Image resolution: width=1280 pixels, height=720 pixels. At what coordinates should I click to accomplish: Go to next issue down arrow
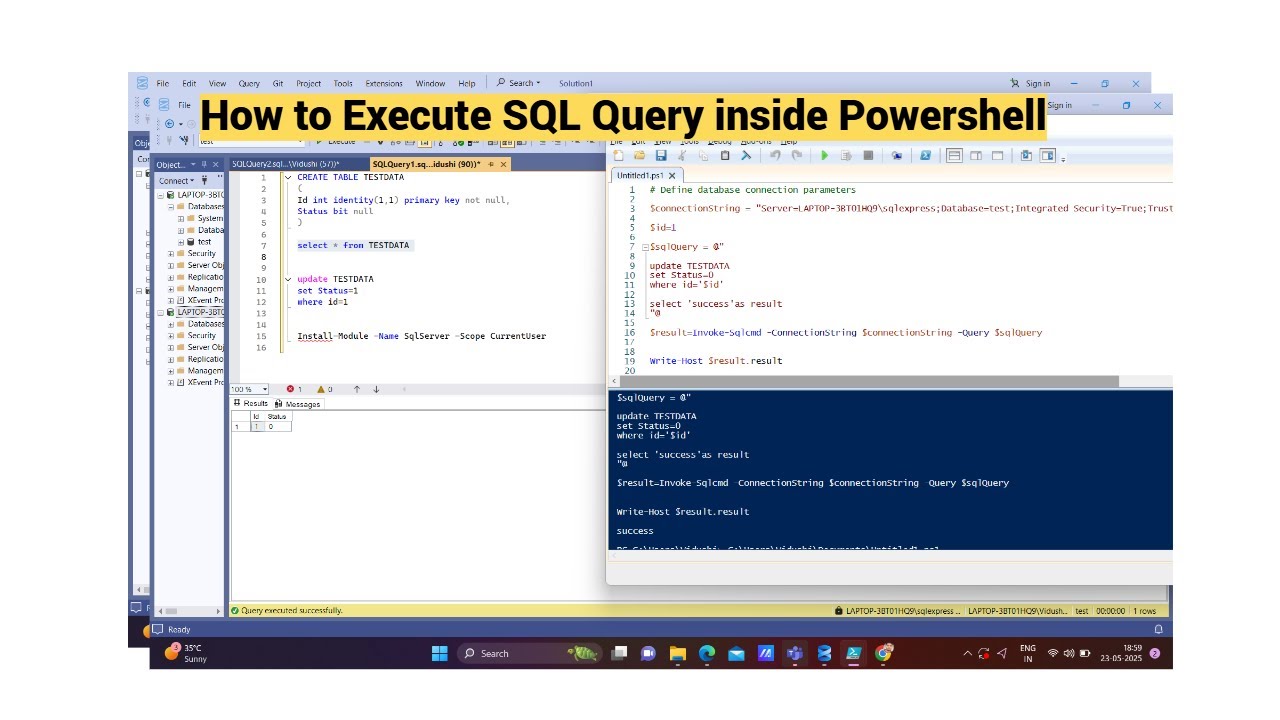376,389
